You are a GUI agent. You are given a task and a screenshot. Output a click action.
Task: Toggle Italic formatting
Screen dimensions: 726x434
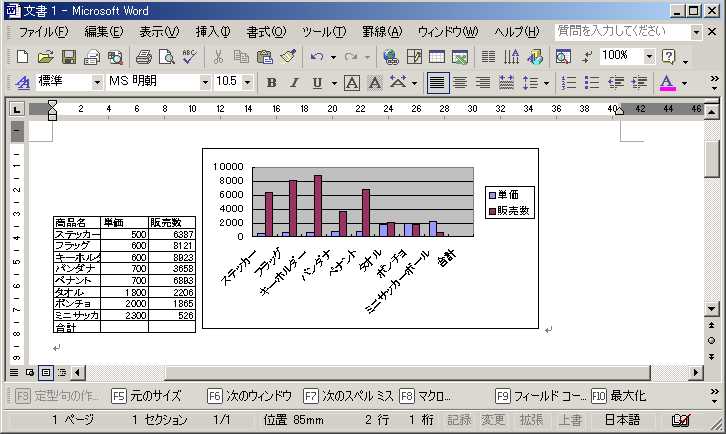tap(294, 83)
